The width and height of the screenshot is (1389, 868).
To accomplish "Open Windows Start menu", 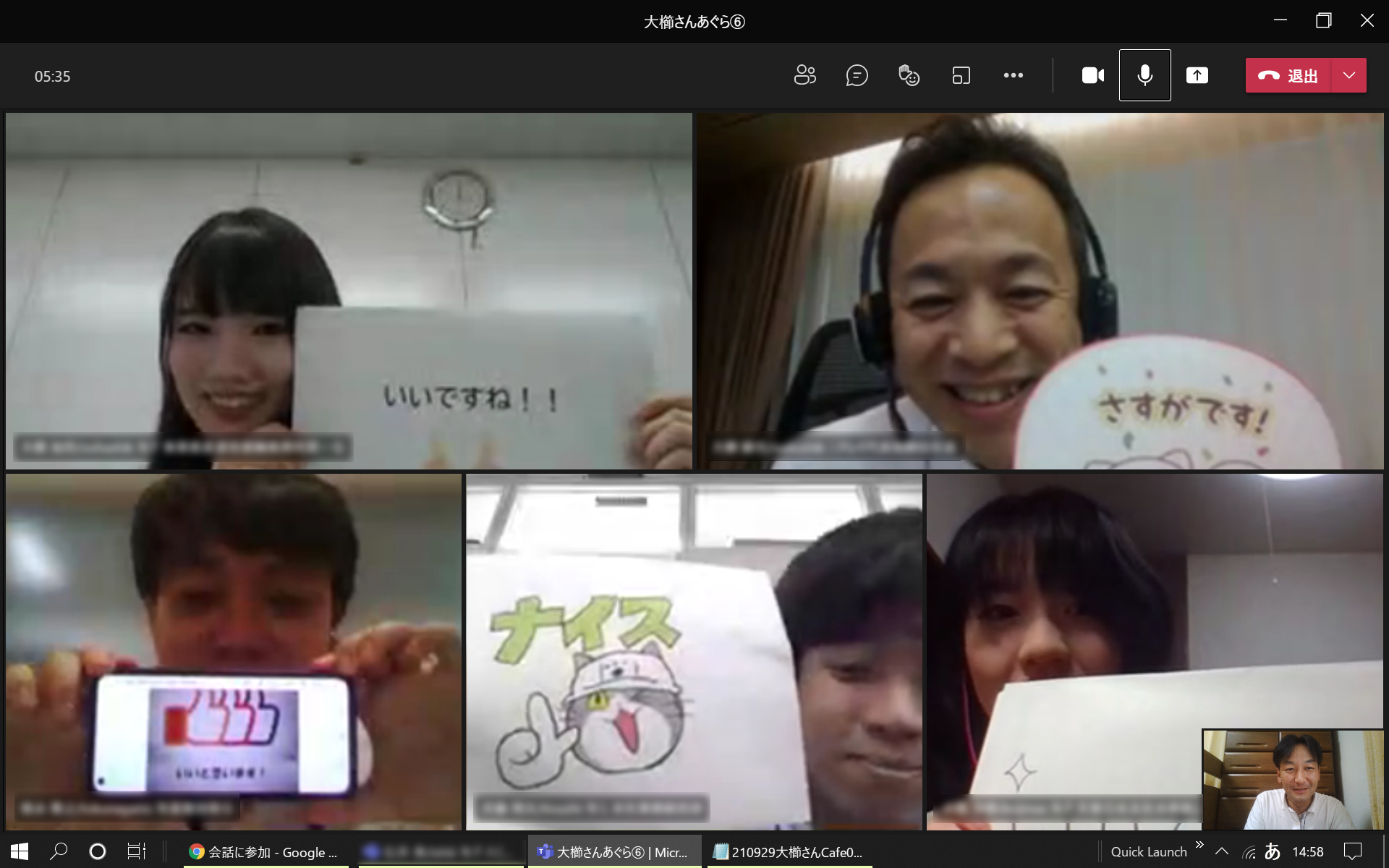I will (x=20, y=851).
